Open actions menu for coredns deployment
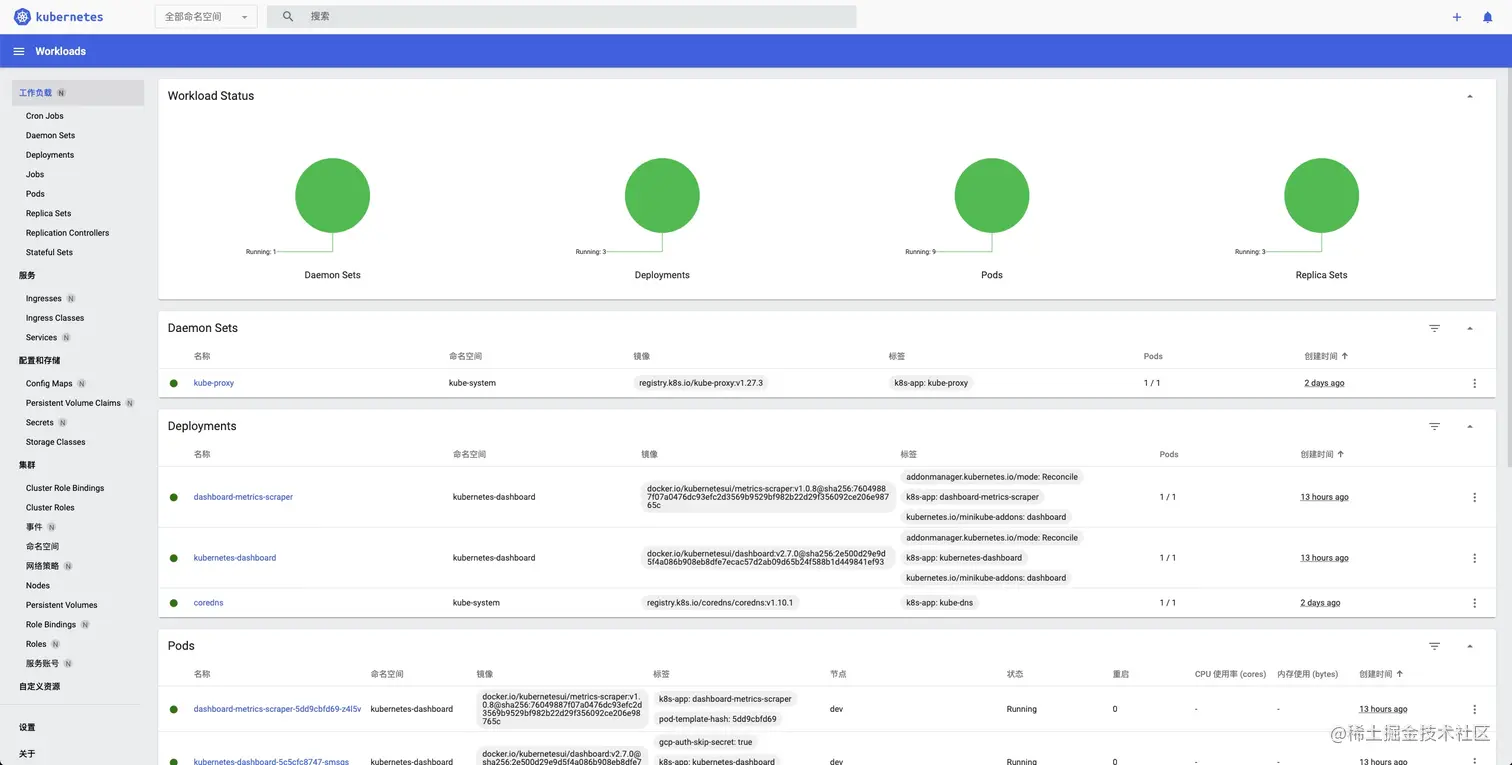Image resolution: width=1512 pixels, height=765 pixels. click(x=1474, y=603)
